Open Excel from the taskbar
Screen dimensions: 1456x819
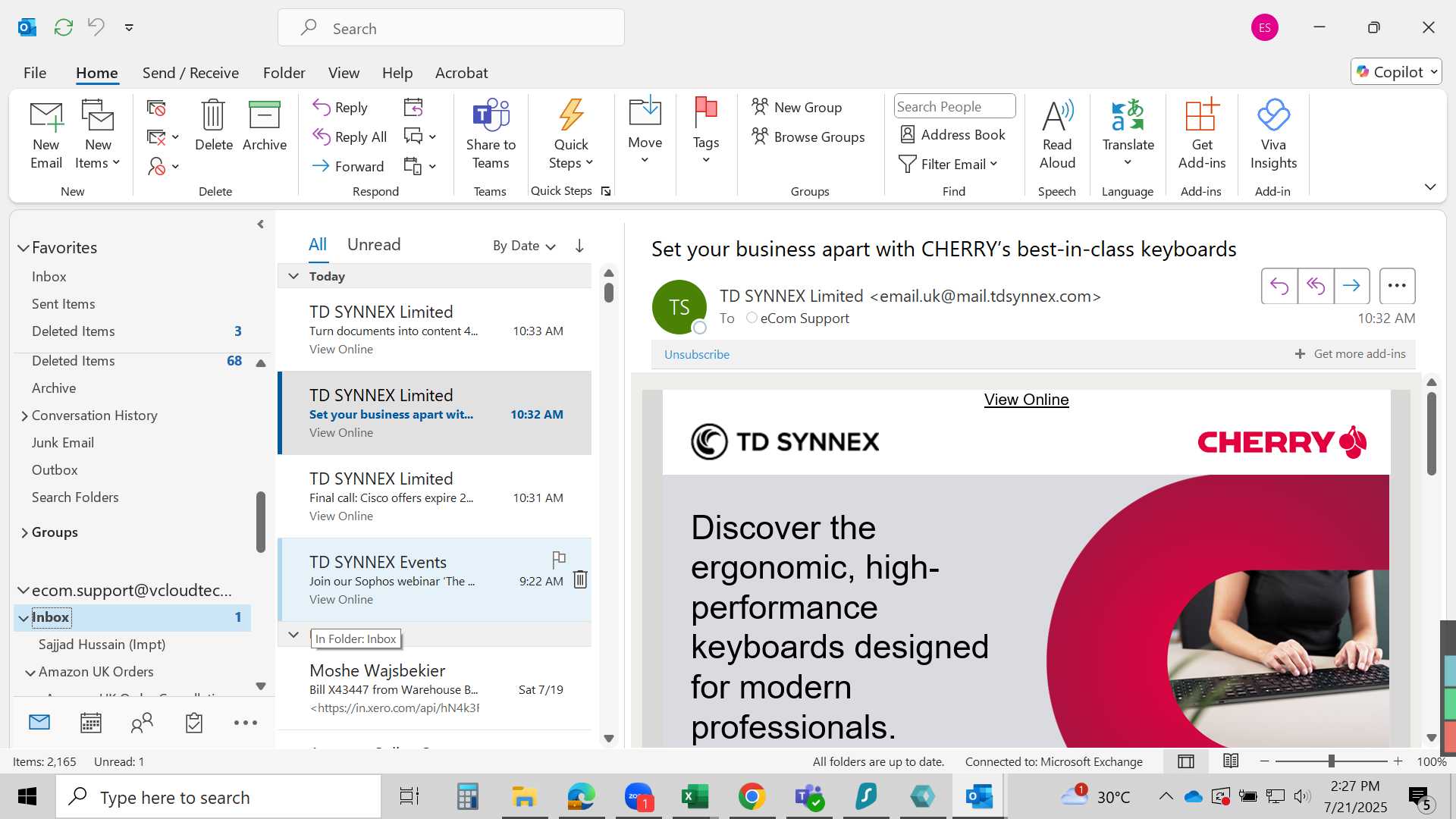coord(695,797)
